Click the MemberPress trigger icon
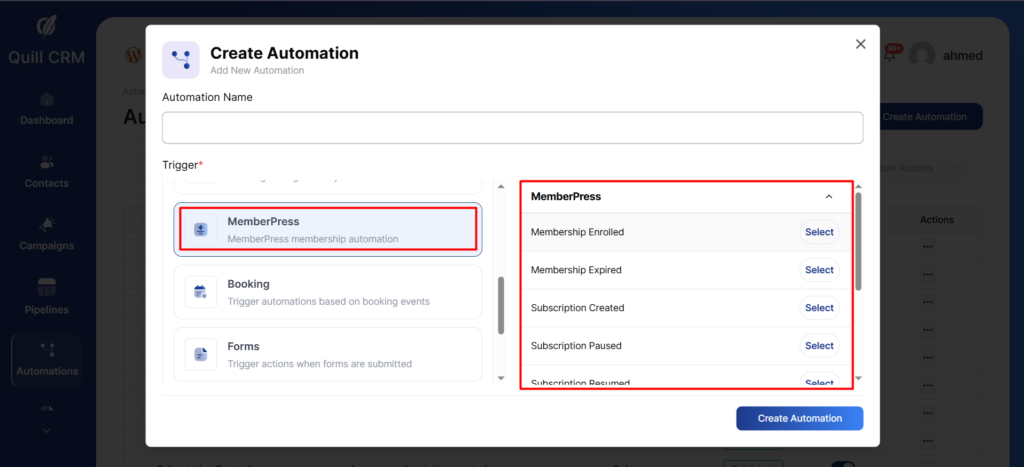Viewport: 1024px width, 467px height. click(x=201, y=229)
